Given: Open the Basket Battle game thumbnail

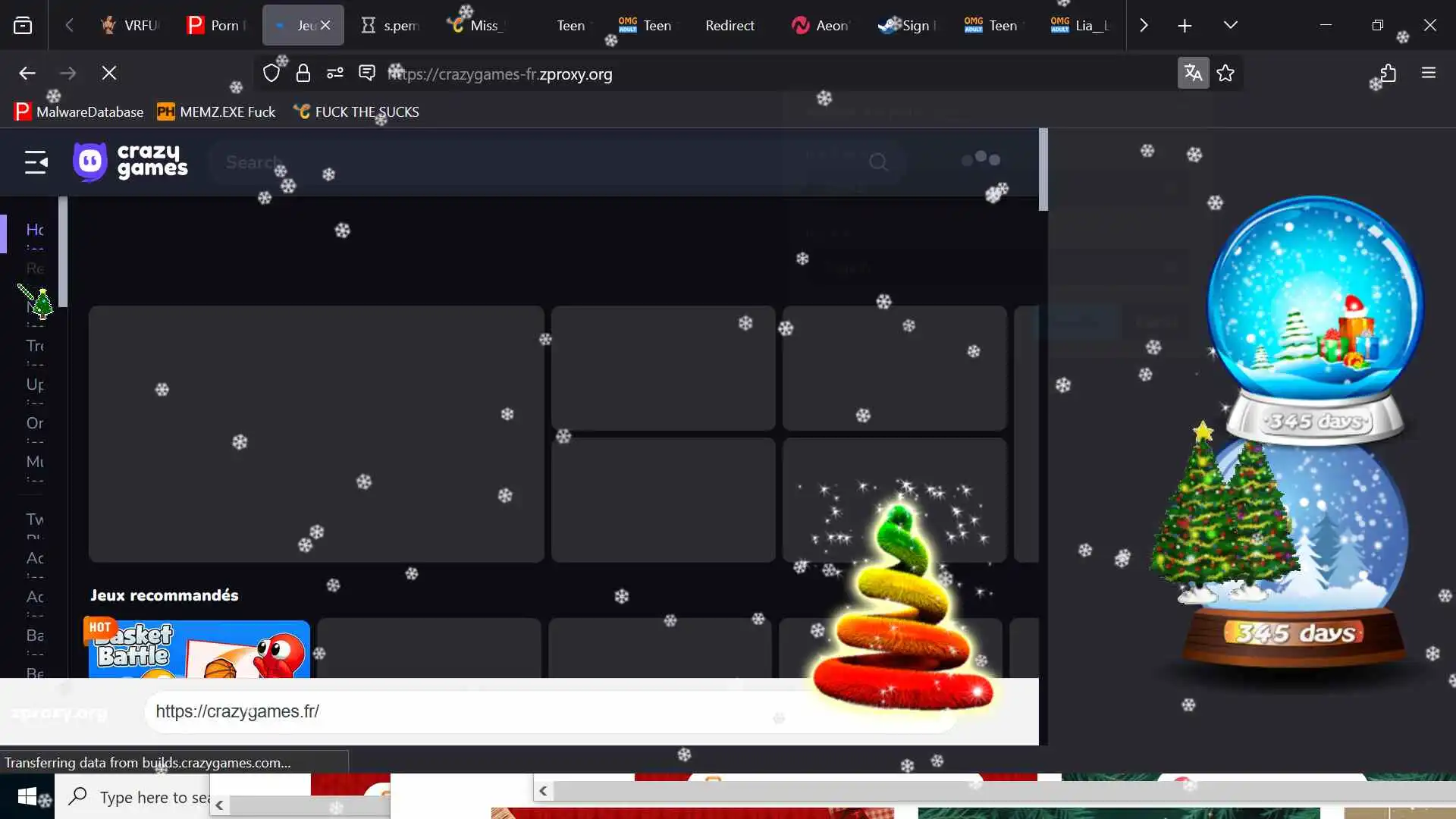Looking at the screenshot, I should (199, 650).
